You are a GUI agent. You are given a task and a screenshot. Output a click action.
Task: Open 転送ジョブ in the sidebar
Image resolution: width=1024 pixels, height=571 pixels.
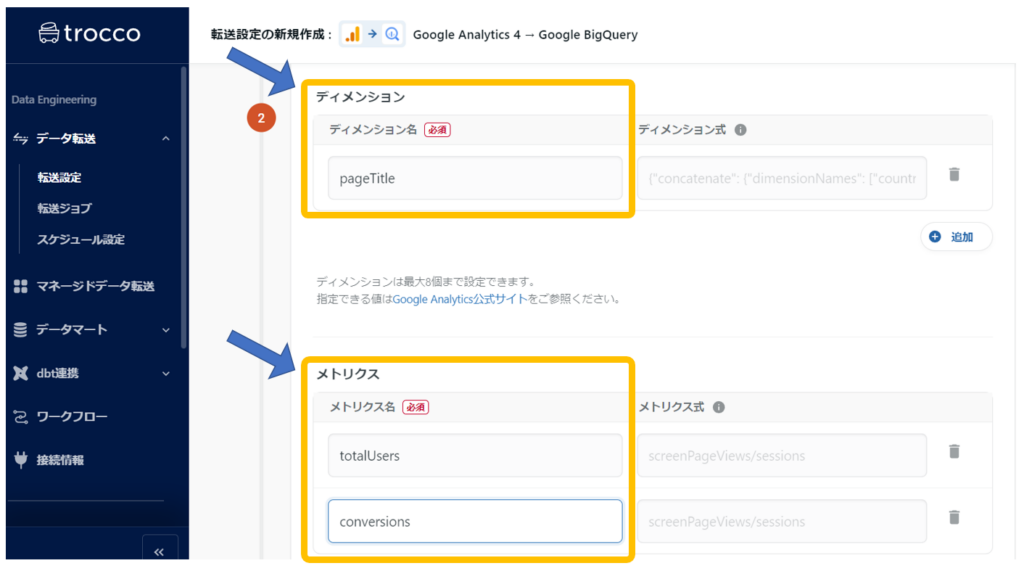[64, 208]
